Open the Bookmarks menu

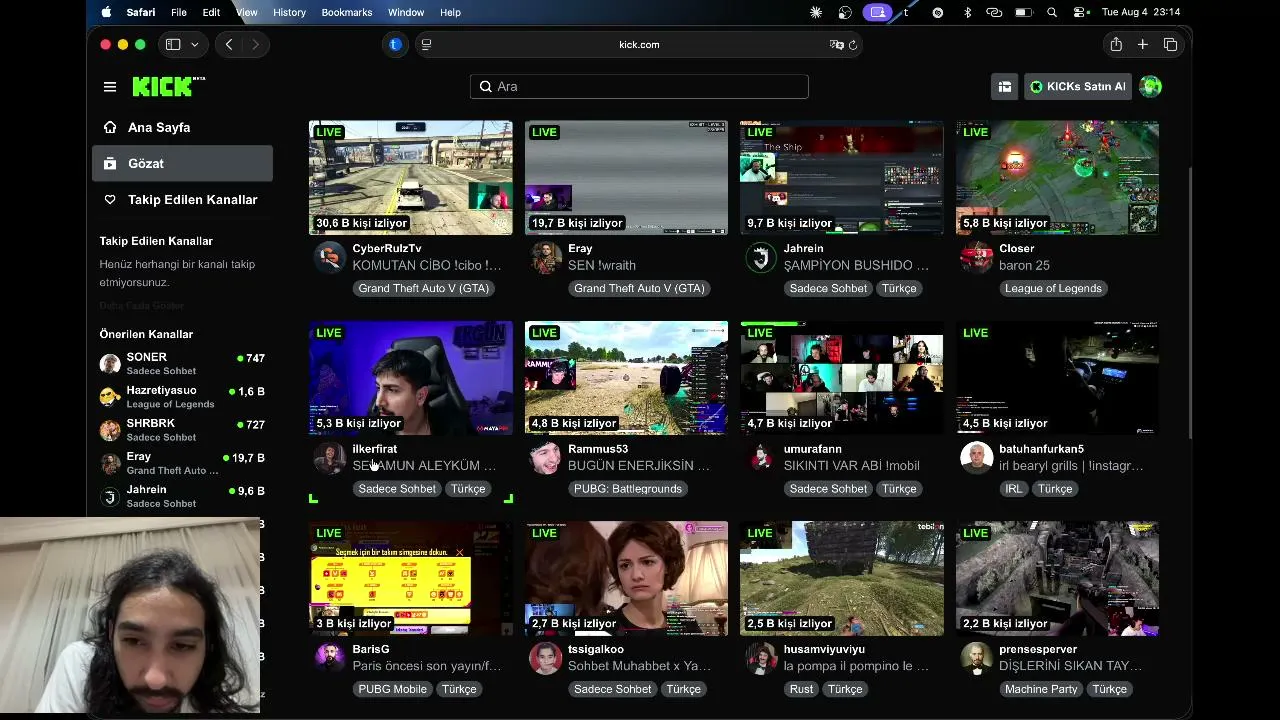pos(347,12)
